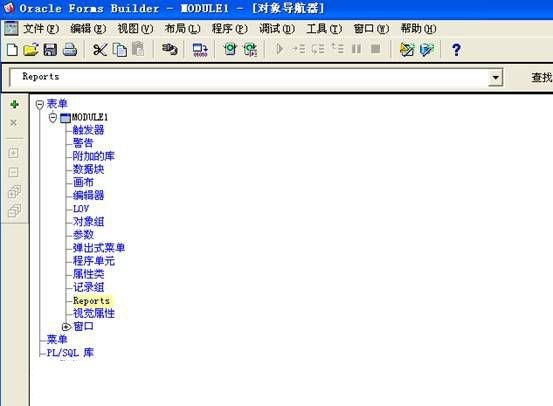Select the 属性类 tree item
The image size is (553, 406).
89,274
